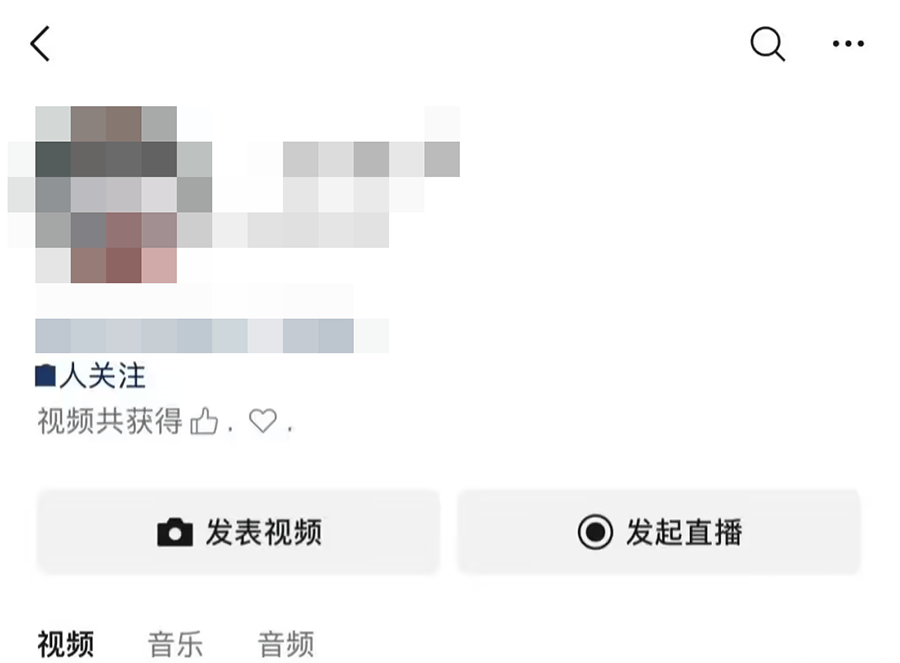Image resolution: width=900 pixels, height=663 pixels.
Task: Click the pixelated line extending right of avatar bottom
Action: click(x=301, y=230)
